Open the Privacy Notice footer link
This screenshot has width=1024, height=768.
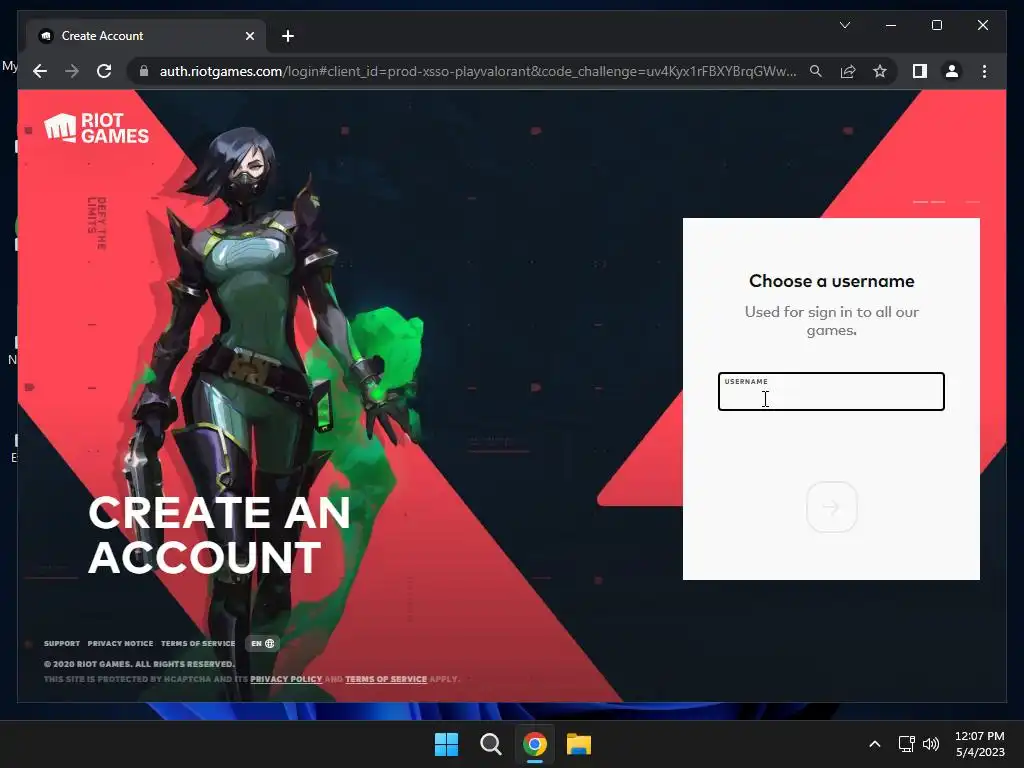click(120, 643)
